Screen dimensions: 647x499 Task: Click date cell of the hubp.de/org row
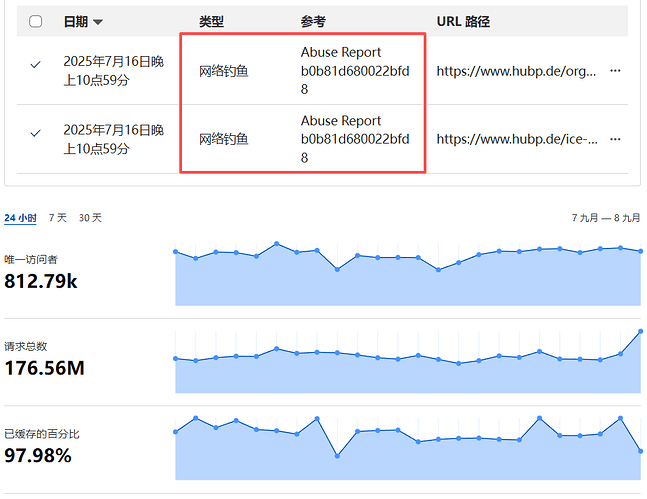click(113, 71)
